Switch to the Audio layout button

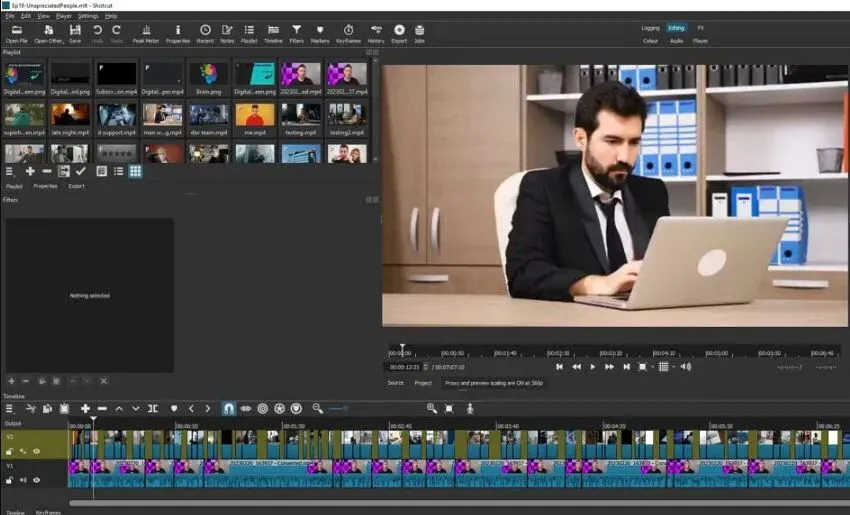point(676,41)
